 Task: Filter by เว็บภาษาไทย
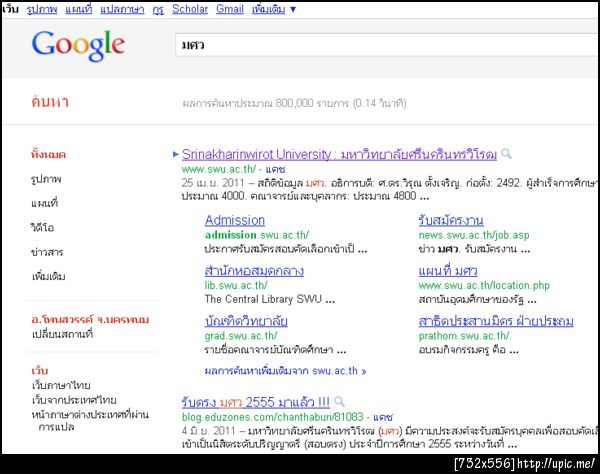[61, 385]
